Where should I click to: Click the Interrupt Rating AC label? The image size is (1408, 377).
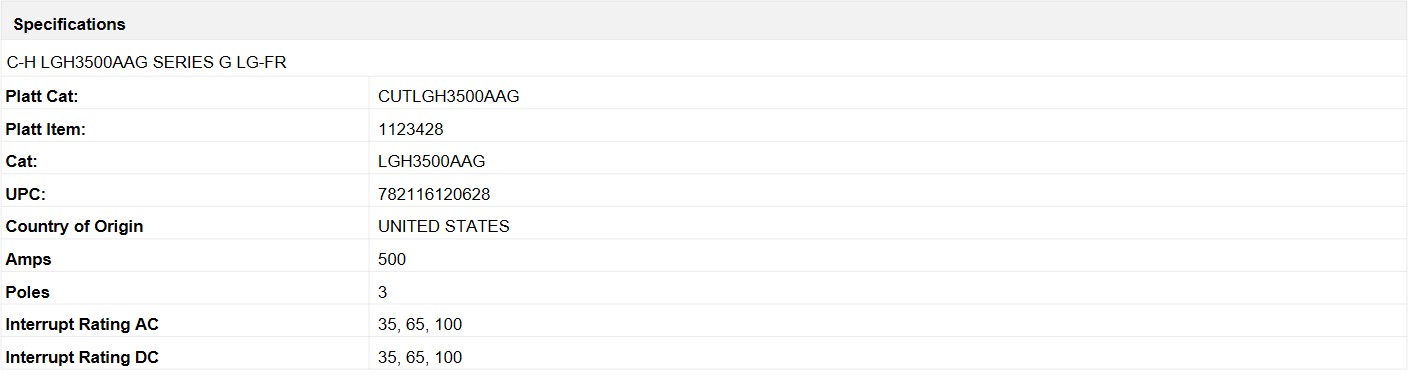pos(82,324)
